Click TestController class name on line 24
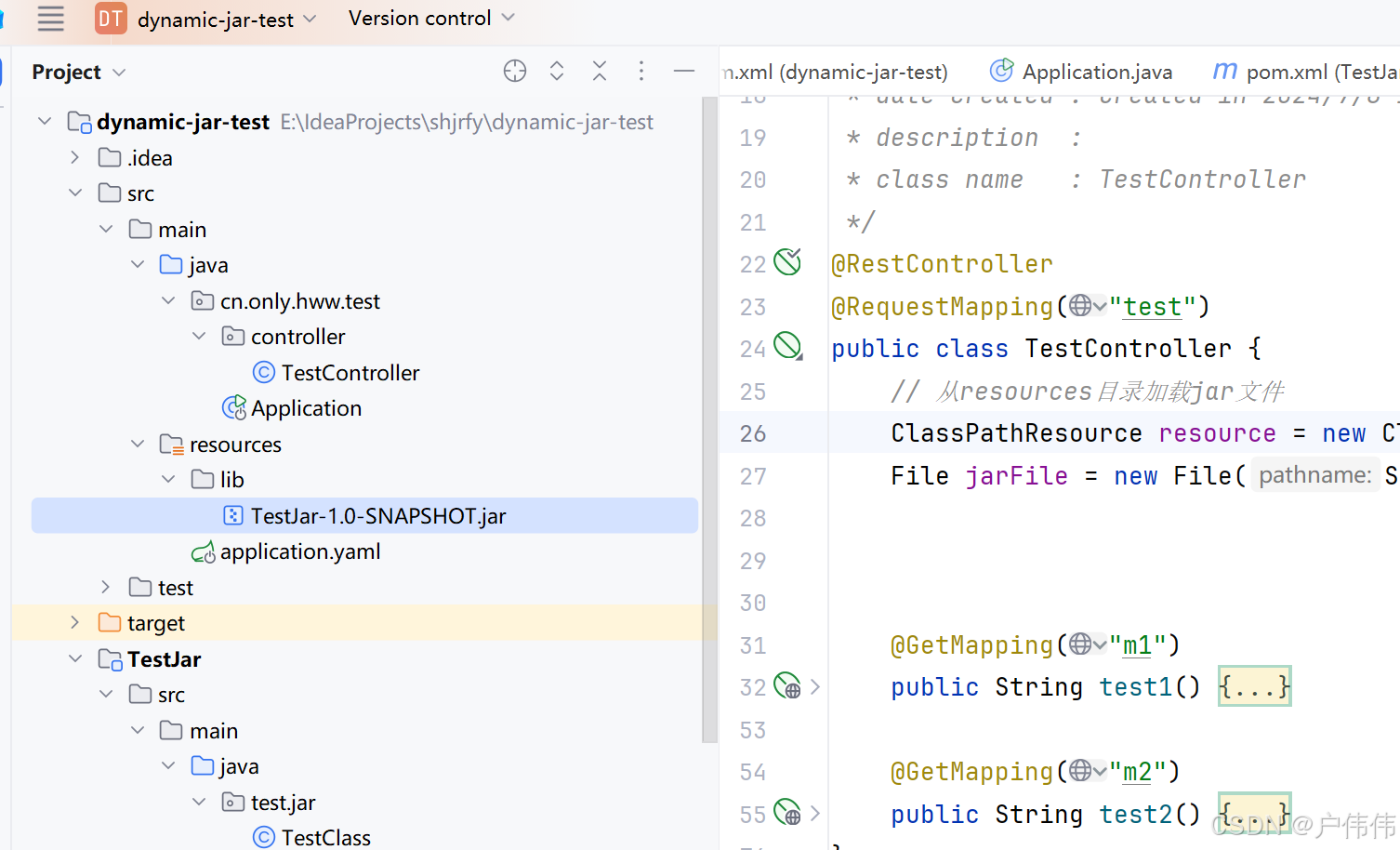Screen dimensions: 1400x850 [x=1128, y=349]
